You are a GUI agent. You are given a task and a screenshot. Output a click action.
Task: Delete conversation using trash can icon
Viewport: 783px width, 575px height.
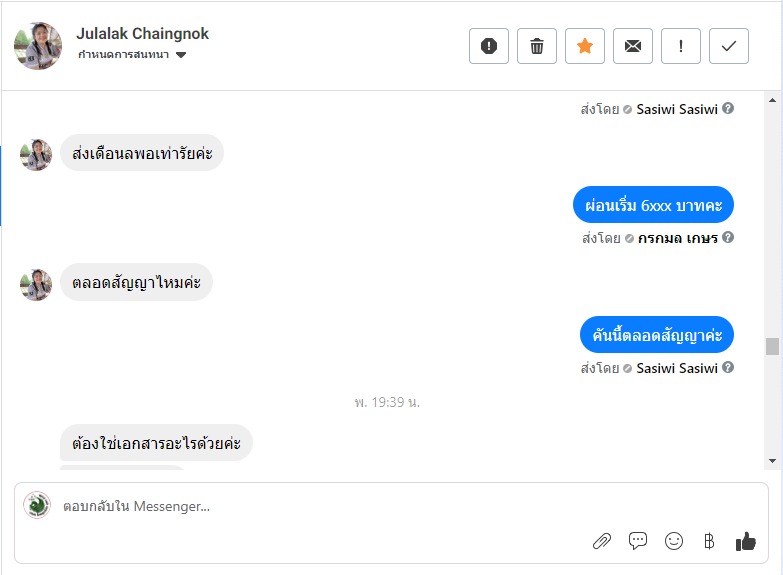coord(537,46)
